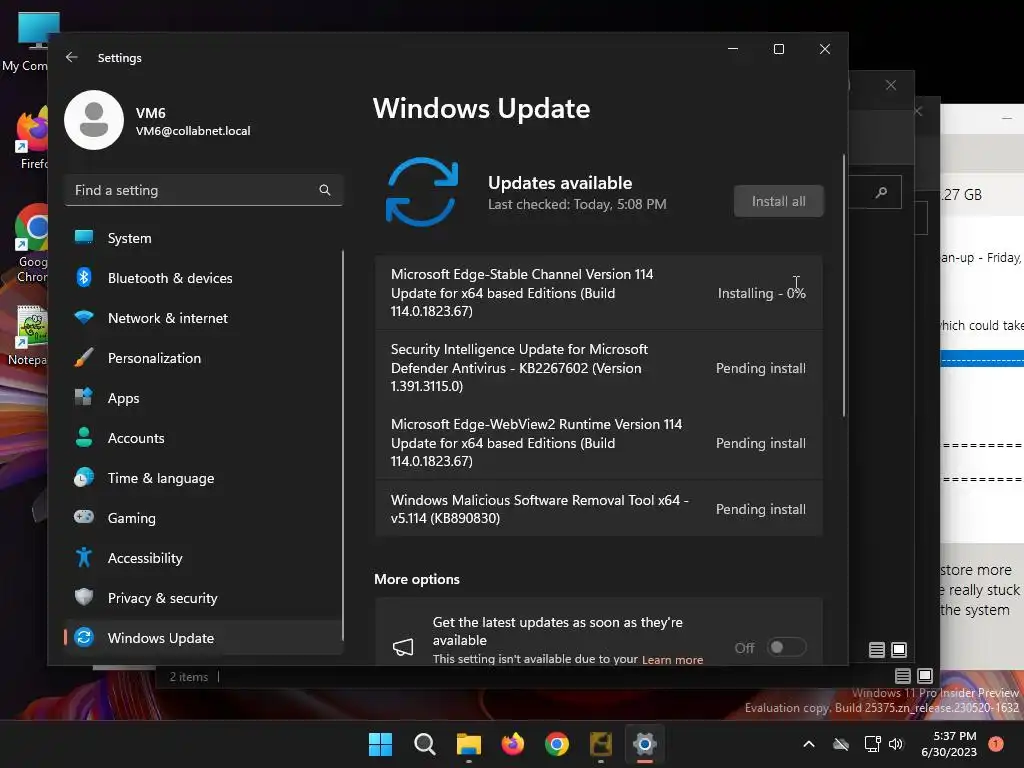Open the clock showing 5:37 PM
This screenshot has width=1024, height=768.
point(949,744)
